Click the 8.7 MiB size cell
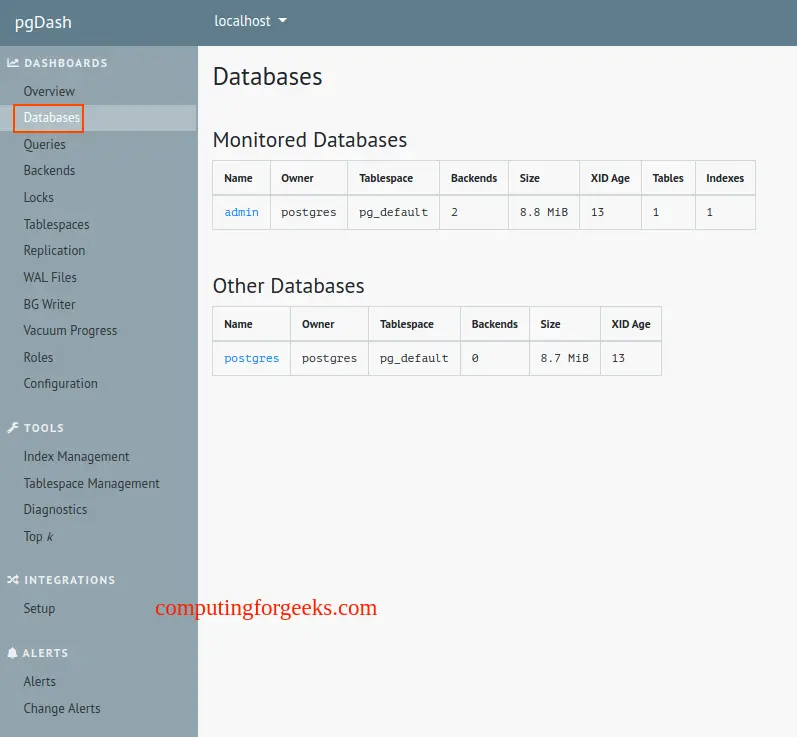 point(564,358)
